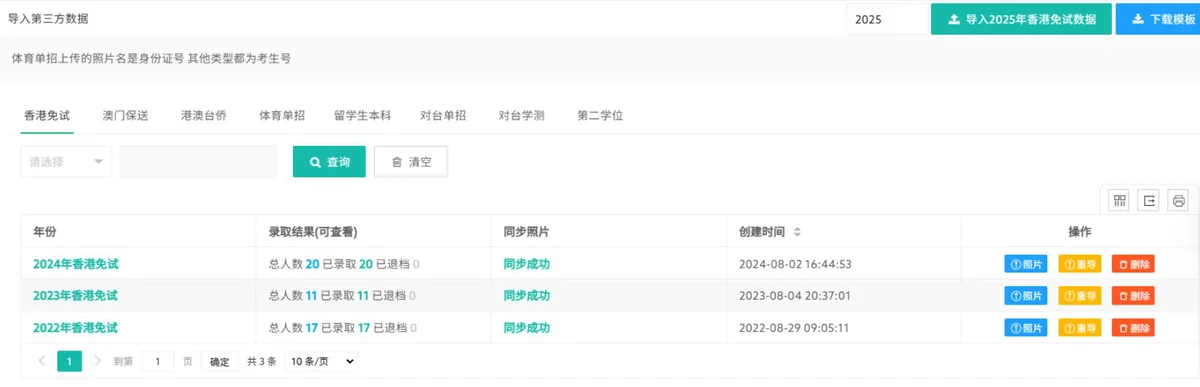Switch to the 第二学位 tab
The width and height of the screenshot is (1200, 387).
[x=601, y=115]
